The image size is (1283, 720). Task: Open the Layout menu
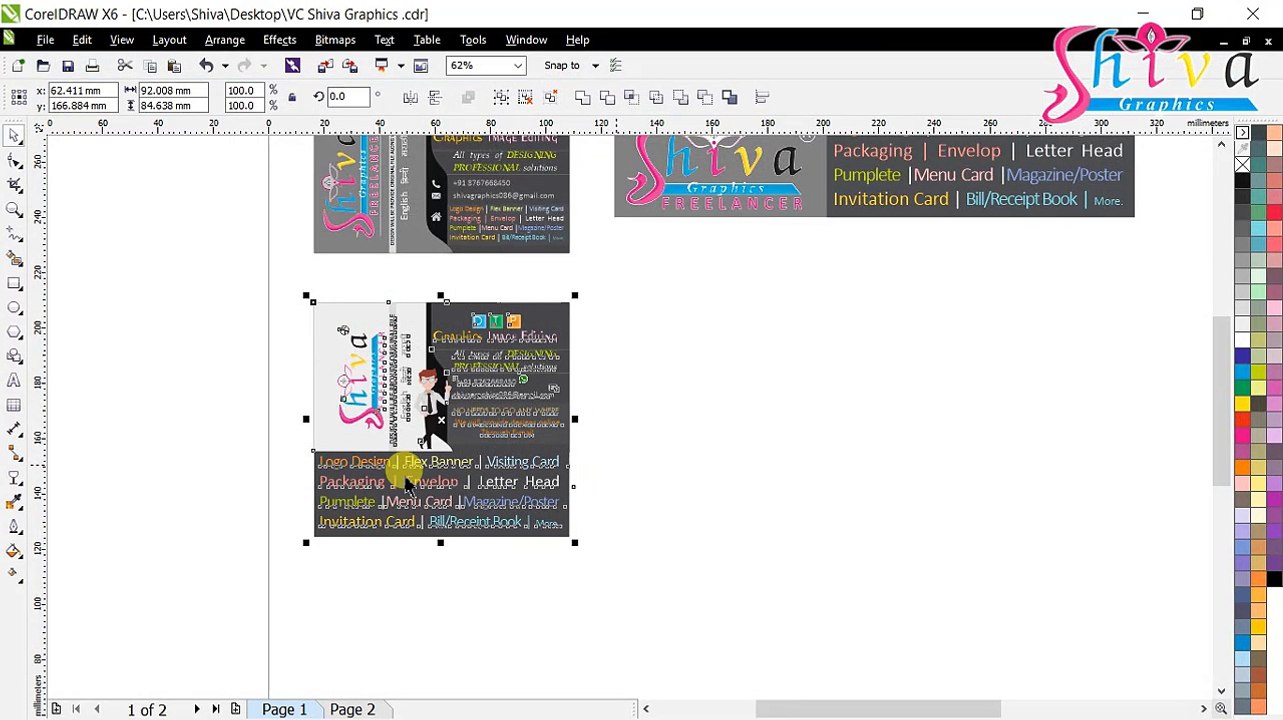click(169, 40)
